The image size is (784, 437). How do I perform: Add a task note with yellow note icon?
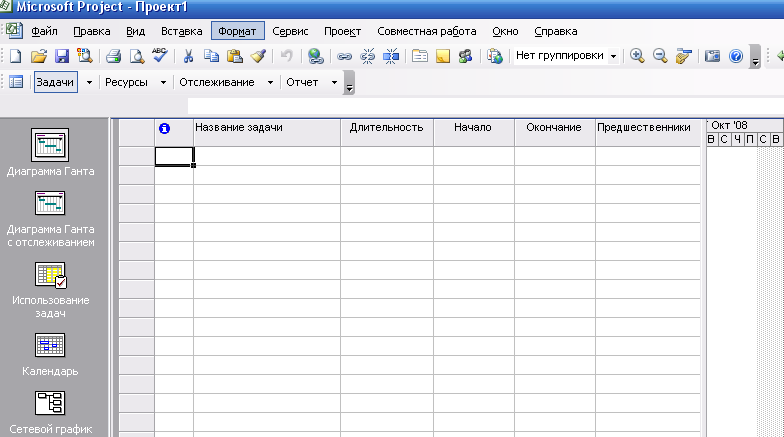click(443, 56)
